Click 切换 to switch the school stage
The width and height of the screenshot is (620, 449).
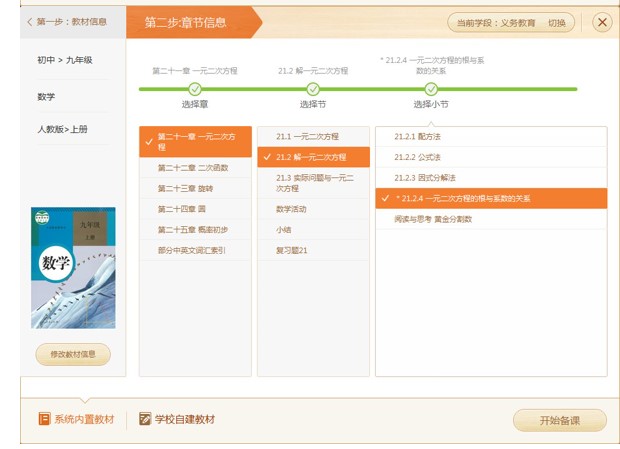point(557,23)
